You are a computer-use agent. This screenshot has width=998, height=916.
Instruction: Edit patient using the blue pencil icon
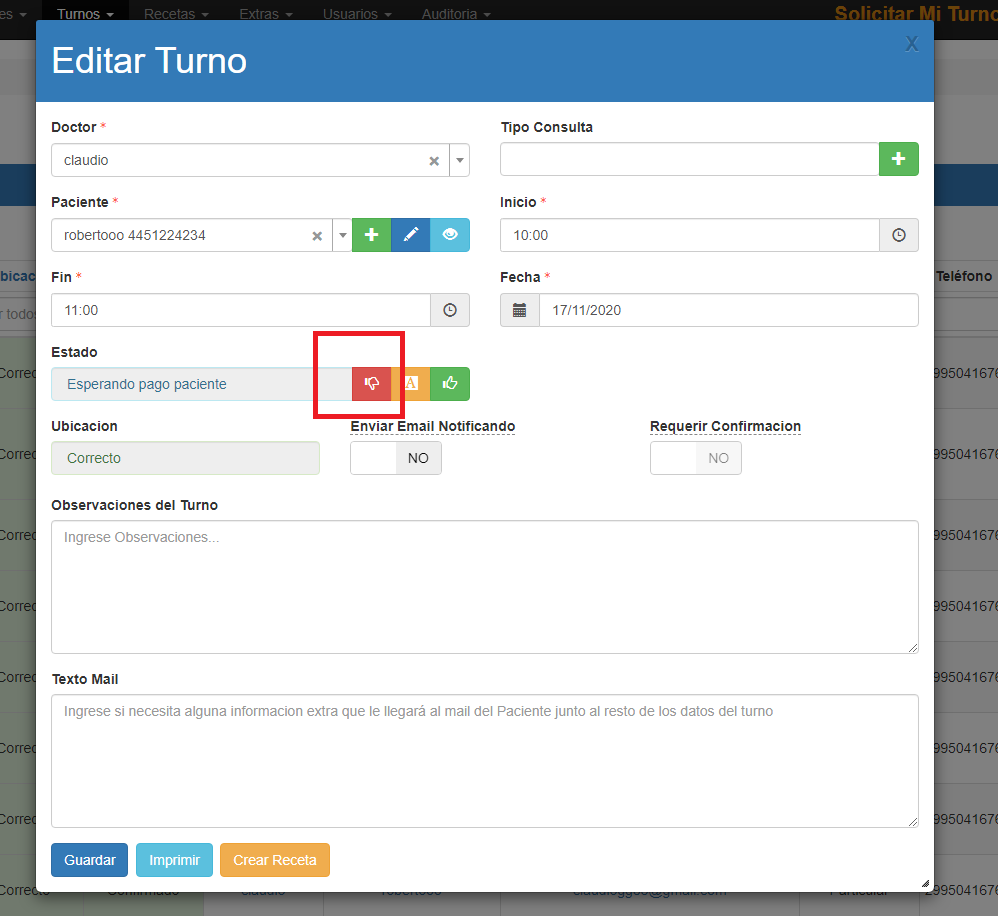point(410,235)
